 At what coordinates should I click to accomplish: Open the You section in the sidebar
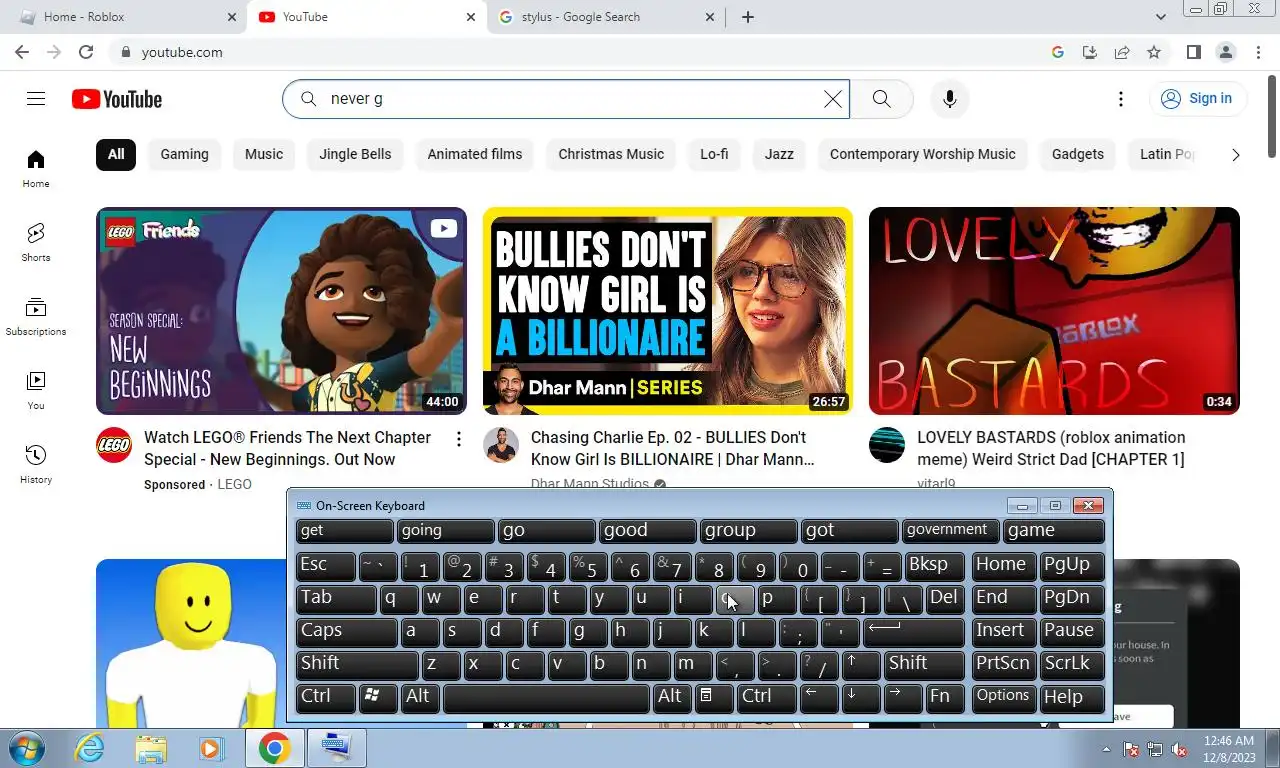coord(36,390)
